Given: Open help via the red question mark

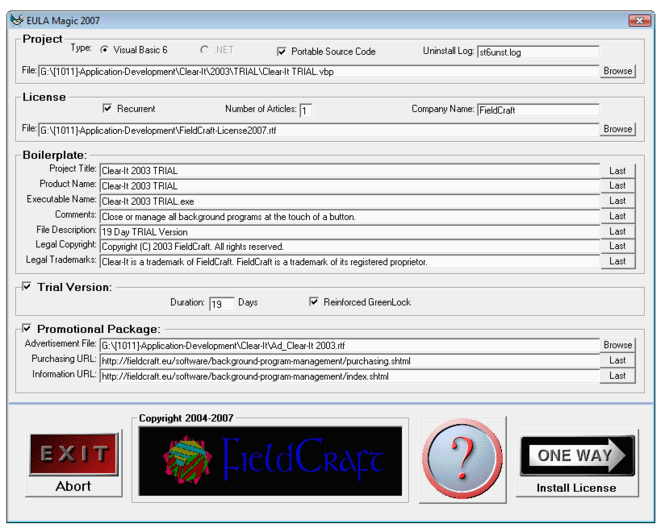Looking at the screenshot, I should click(x=463, y=459).
